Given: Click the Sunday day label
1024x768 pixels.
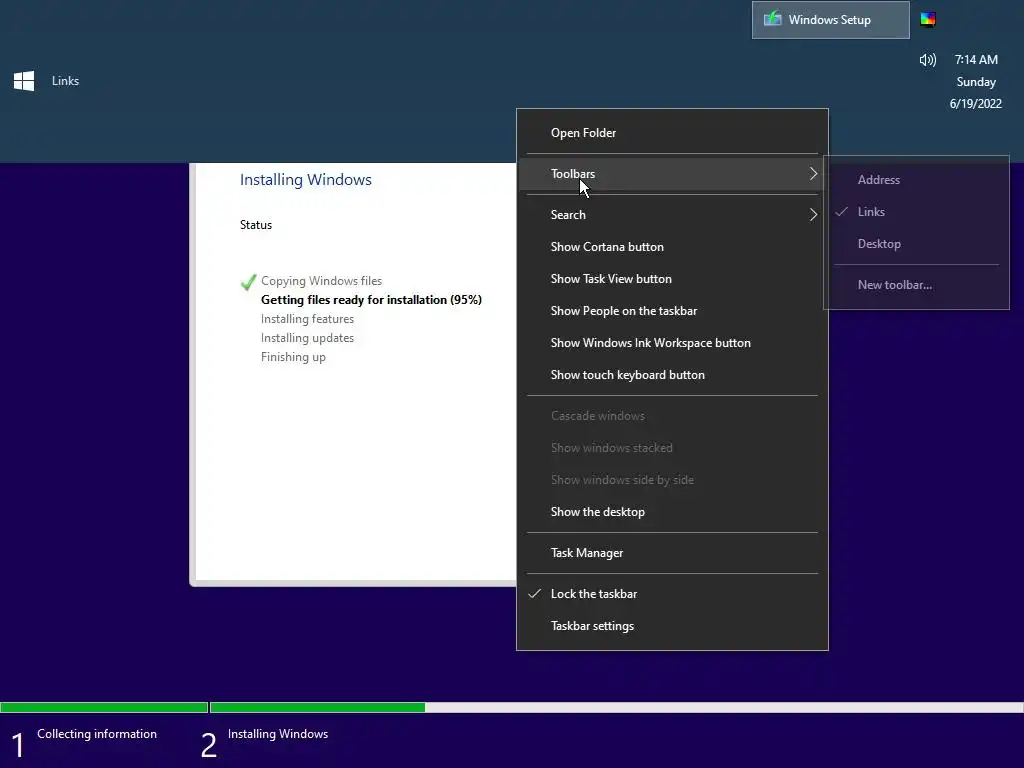Looking at the screenshot, I should tap(976, 82).
